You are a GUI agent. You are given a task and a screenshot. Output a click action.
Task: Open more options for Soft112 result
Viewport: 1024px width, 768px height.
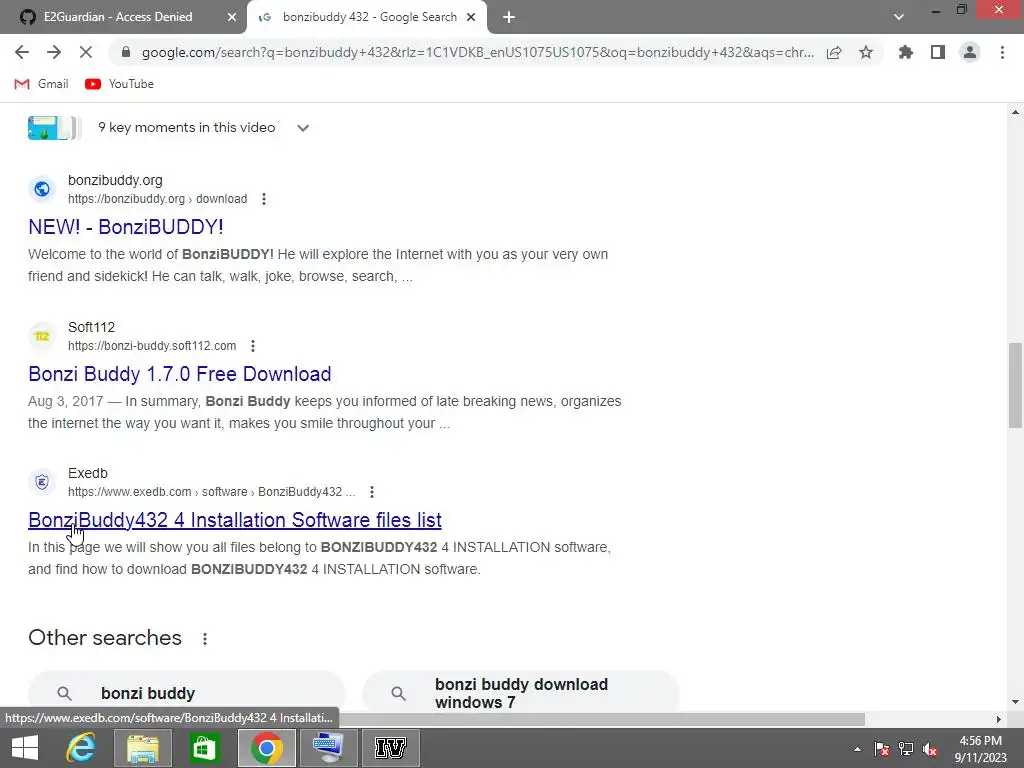pos(253,346)
